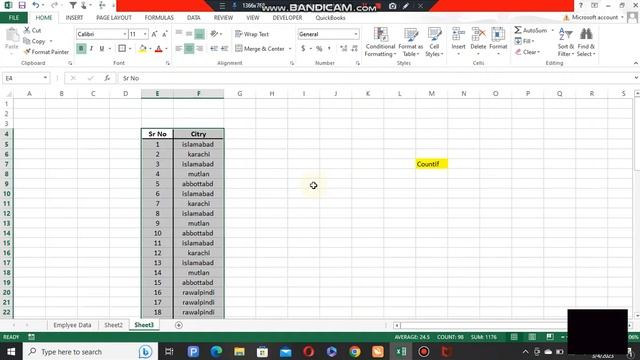Viewport: 640px width, 360px height.
Task: Add a new sheet with plus icon
Action: tap(178, 325)
